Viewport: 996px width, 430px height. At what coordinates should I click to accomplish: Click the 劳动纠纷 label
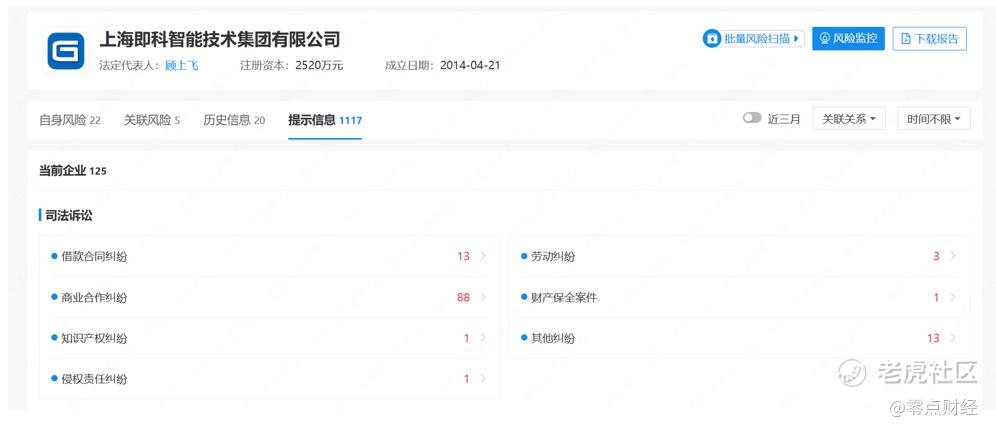pyautogui.click(x=553, y=257)
